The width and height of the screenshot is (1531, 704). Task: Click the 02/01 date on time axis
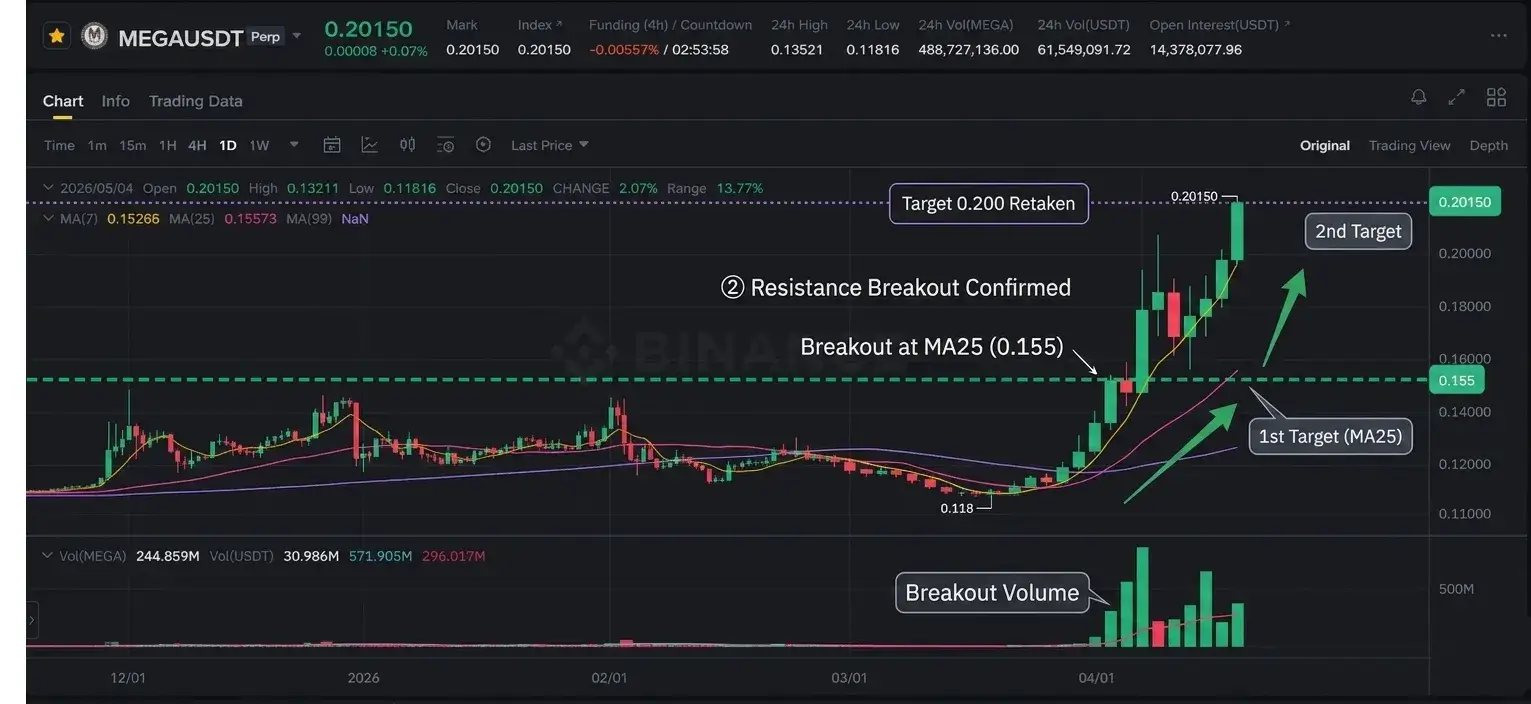click(x=609, y=678)
